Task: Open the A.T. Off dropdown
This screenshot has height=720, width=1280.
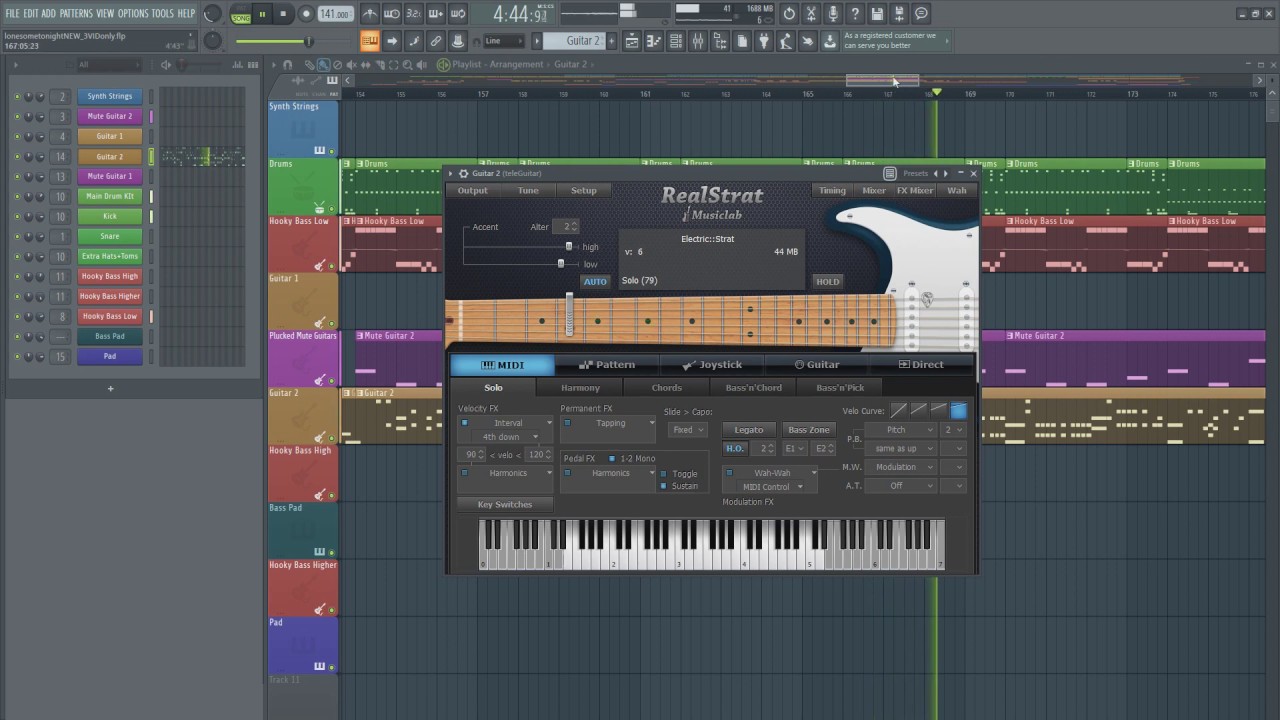Action: pyautogui.click(x=901, y=486)
